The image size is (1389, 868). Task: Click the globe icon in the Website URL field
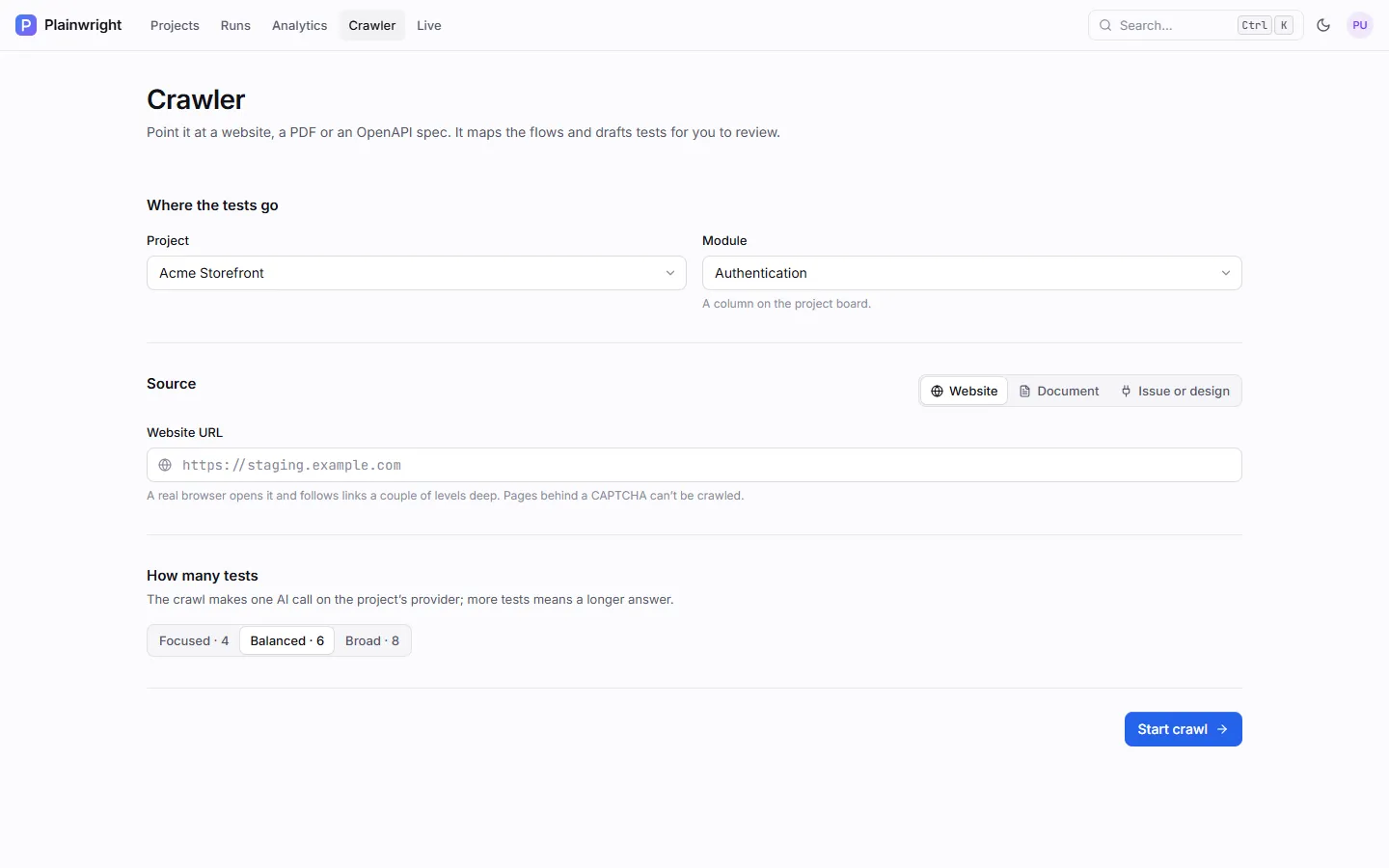pyautogui.click(x=165, y=465)
